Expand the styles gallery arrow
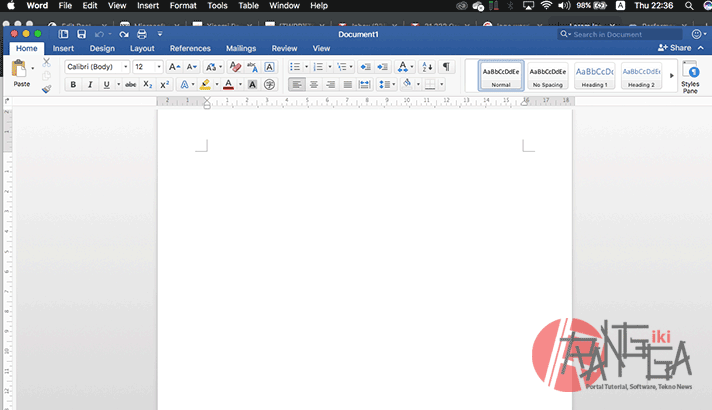The height and width of the screenshot is (410, 712). (x=671, y=75)
